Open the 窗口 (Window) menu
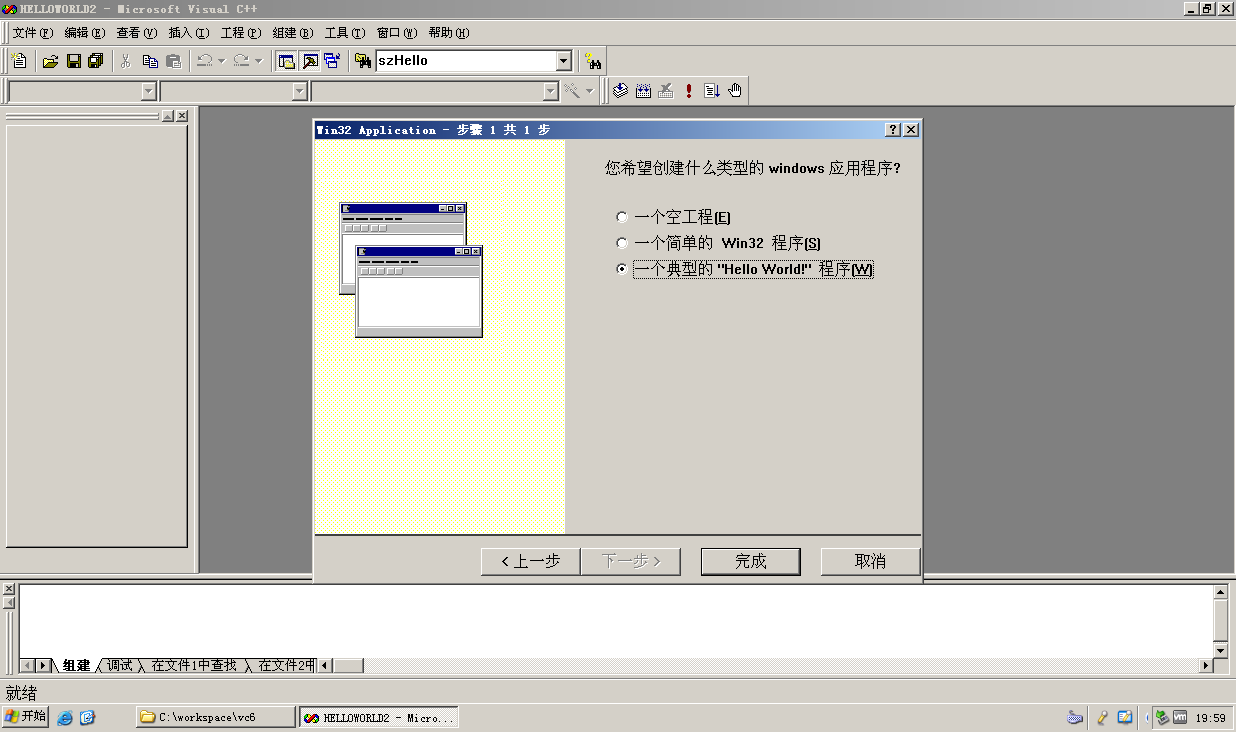1236x732 pixels. click(397, 33)
